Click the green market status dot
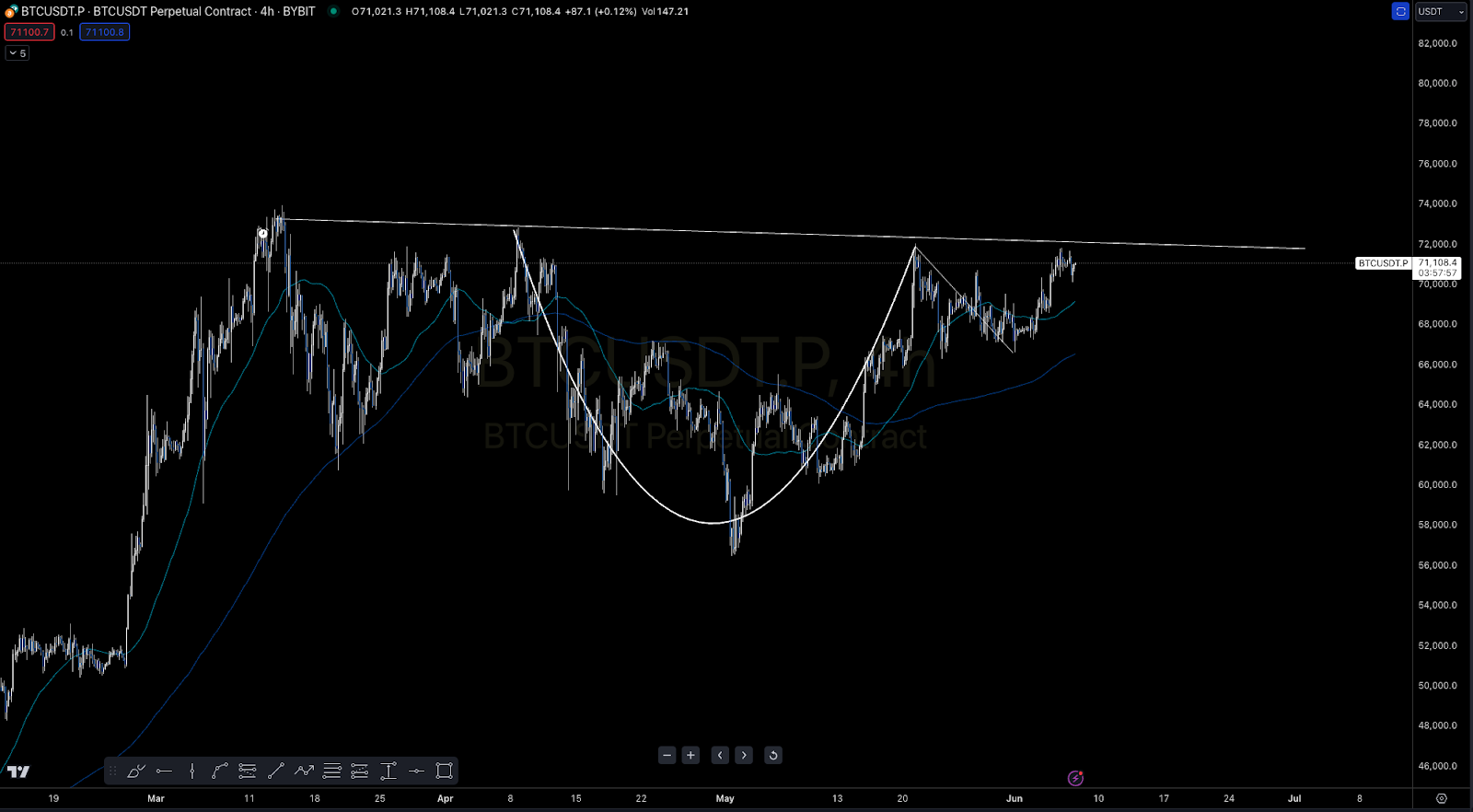Viewport: 1473px width, 812px height. [333, 11]
